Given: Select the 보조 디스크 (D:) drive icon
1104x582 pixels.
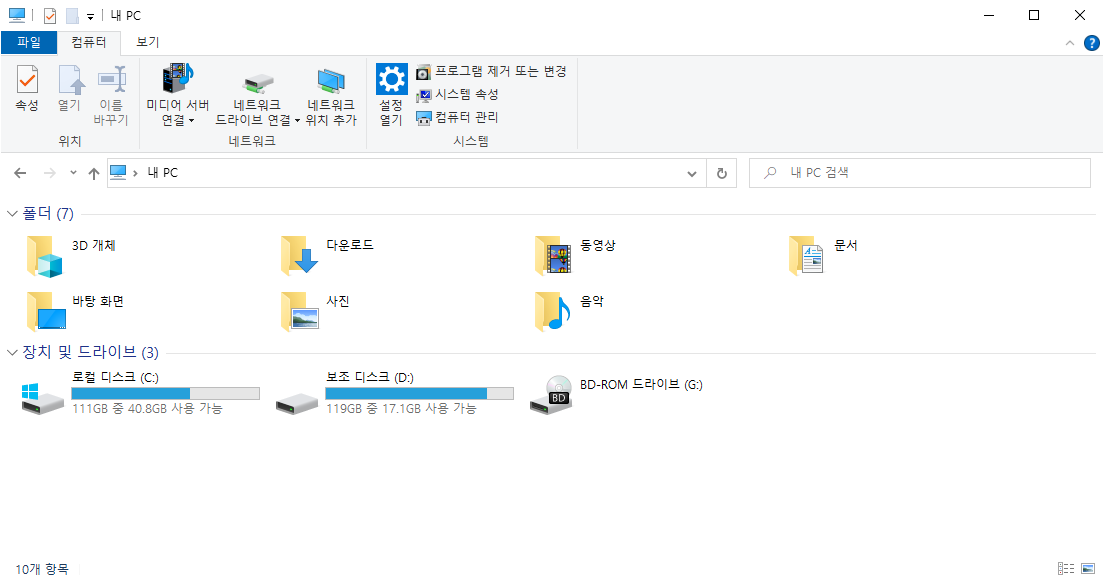Looking at the screenshot, I should point(296,403).
